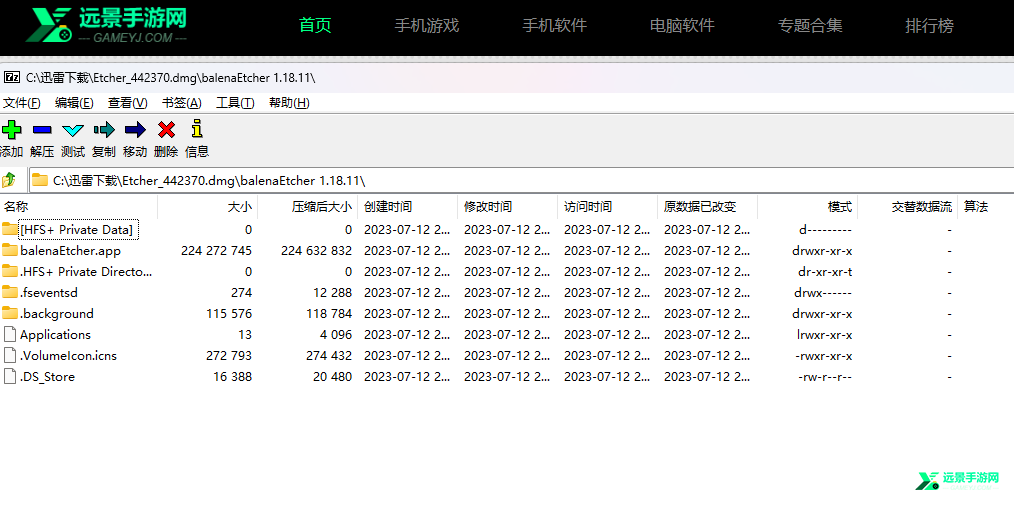Click packed size value 274 432
This screenshot has width=1014, height=506.
329,356
